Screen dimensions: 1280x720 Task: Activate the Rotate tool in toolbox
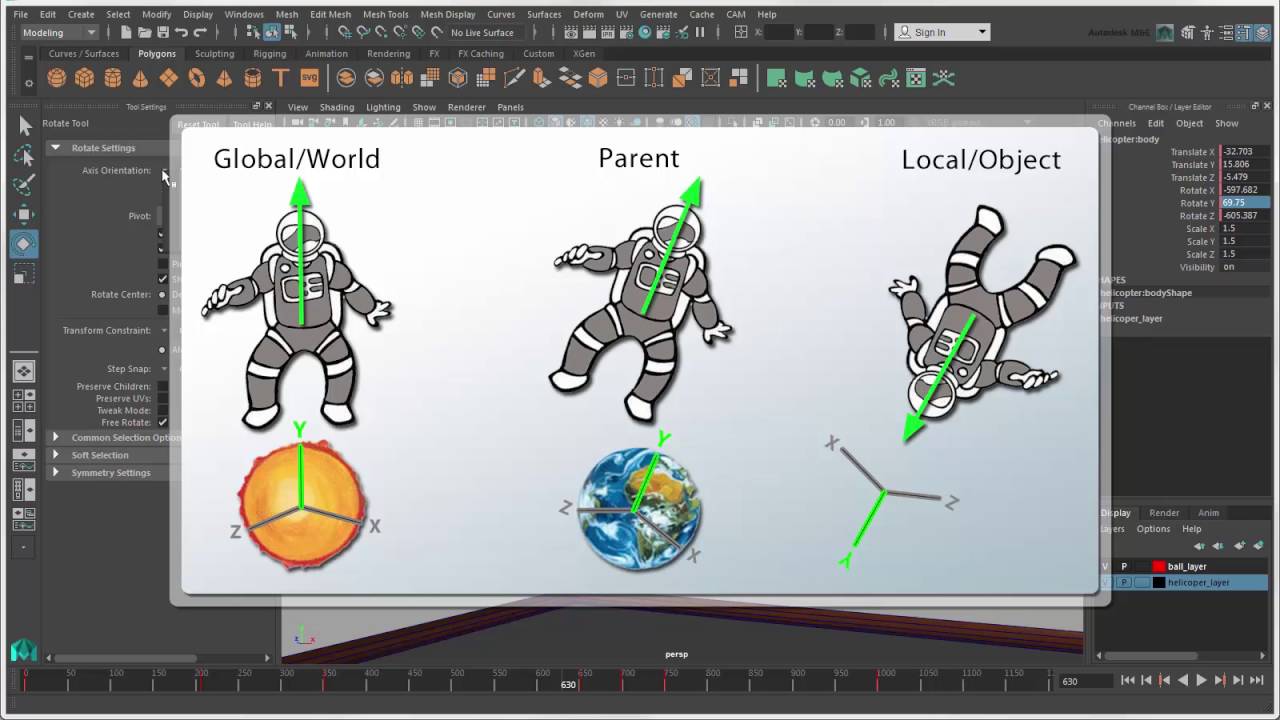25,244
